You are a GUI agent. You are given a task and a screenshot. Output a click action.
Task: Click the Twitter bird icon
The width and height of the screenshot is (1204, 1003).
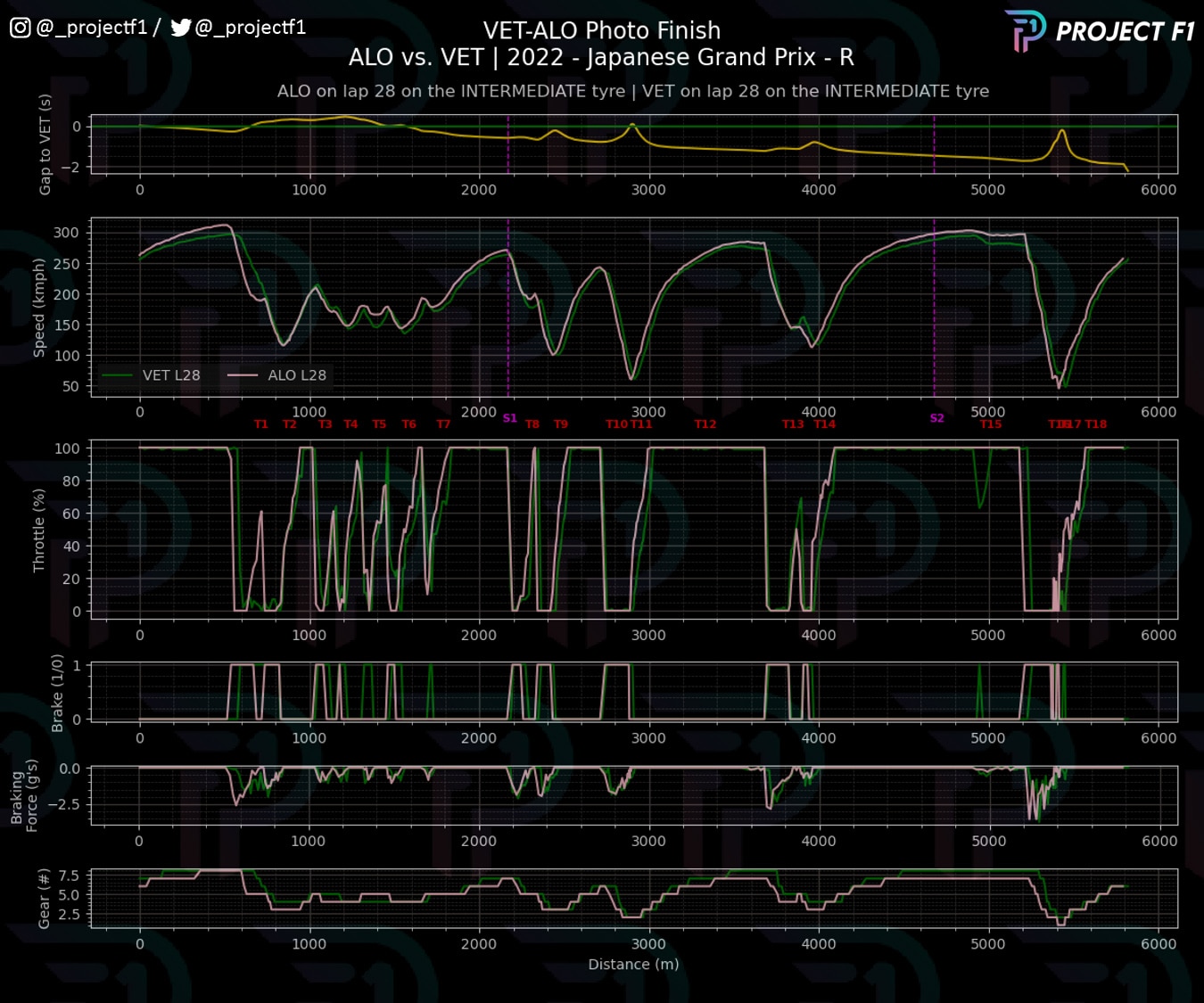(x=181, y=28)
